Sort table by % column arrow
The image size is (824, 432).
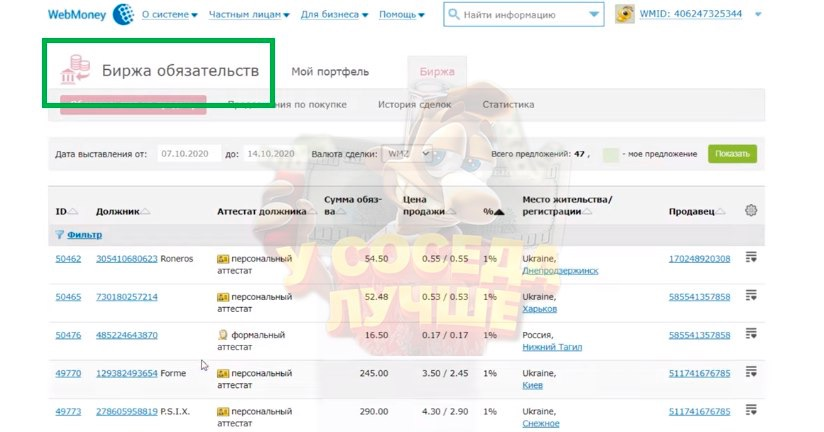[499, 212]
